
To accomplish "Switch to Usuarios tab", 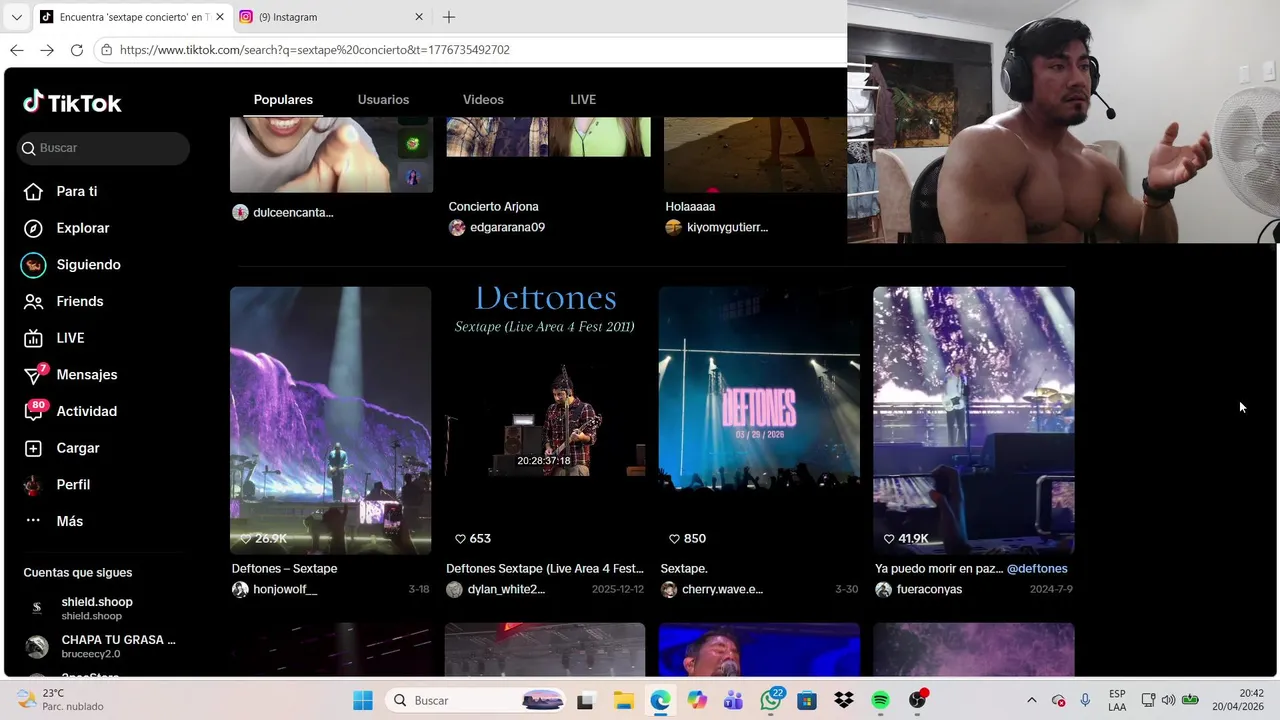I will [x=383, y=100].
